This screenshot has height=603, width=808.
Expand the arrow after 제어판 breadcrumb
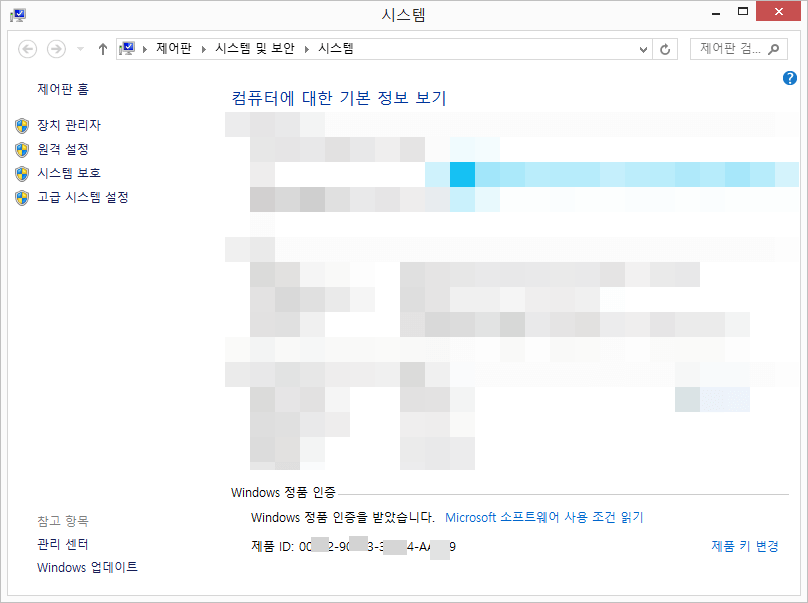(204, 49)
